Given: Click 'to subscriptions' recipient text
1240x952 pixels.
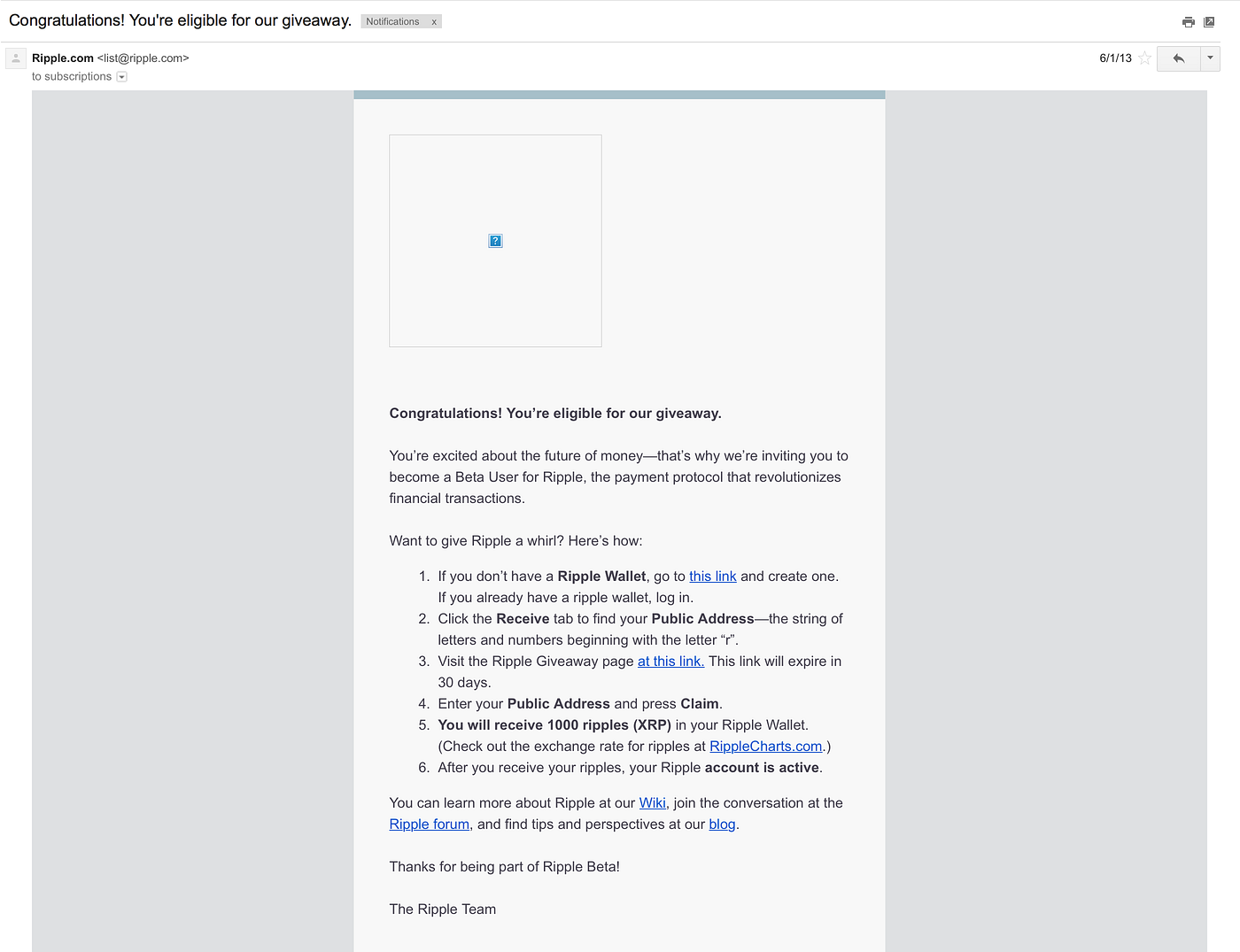Looking at the screenshot, I should (x=72, y=77).
